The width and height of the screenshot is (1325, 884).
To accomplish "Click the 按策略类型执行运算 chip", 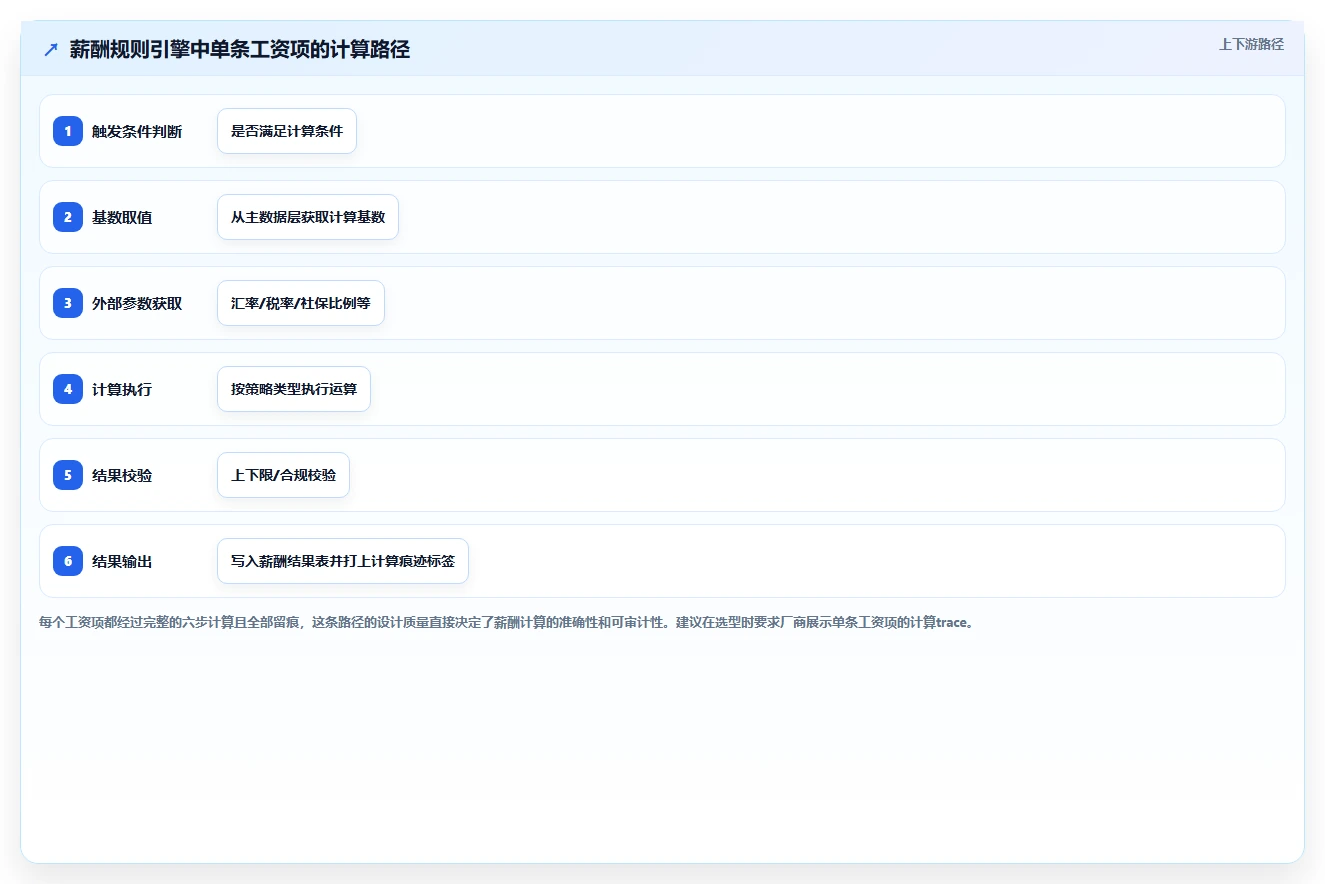I will 294,389.
